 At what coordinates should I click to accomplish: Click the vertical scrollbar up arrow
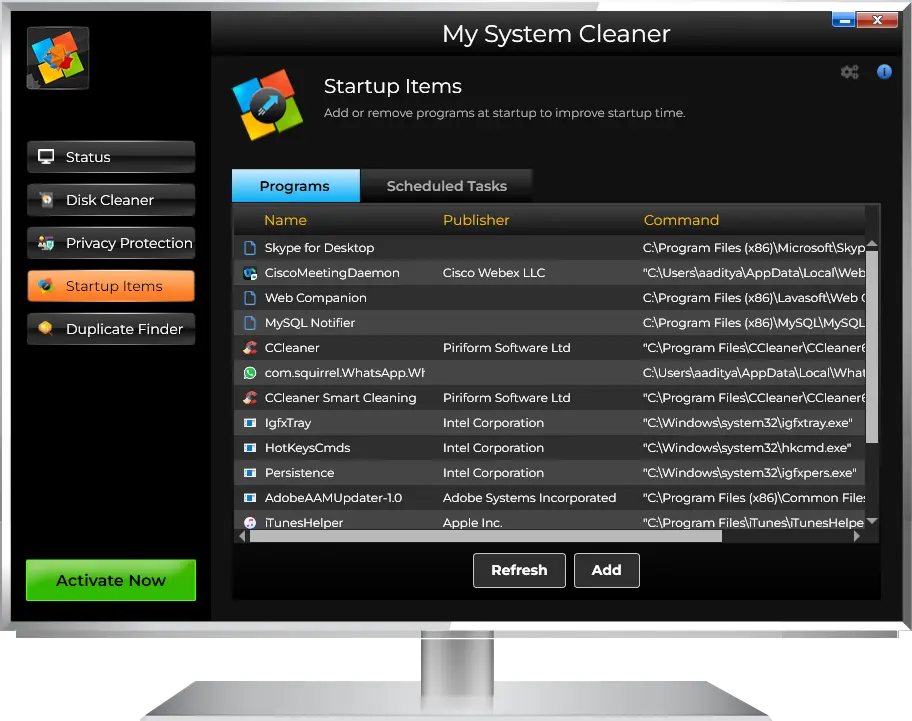pyautogui.click(x=872, y=244)
